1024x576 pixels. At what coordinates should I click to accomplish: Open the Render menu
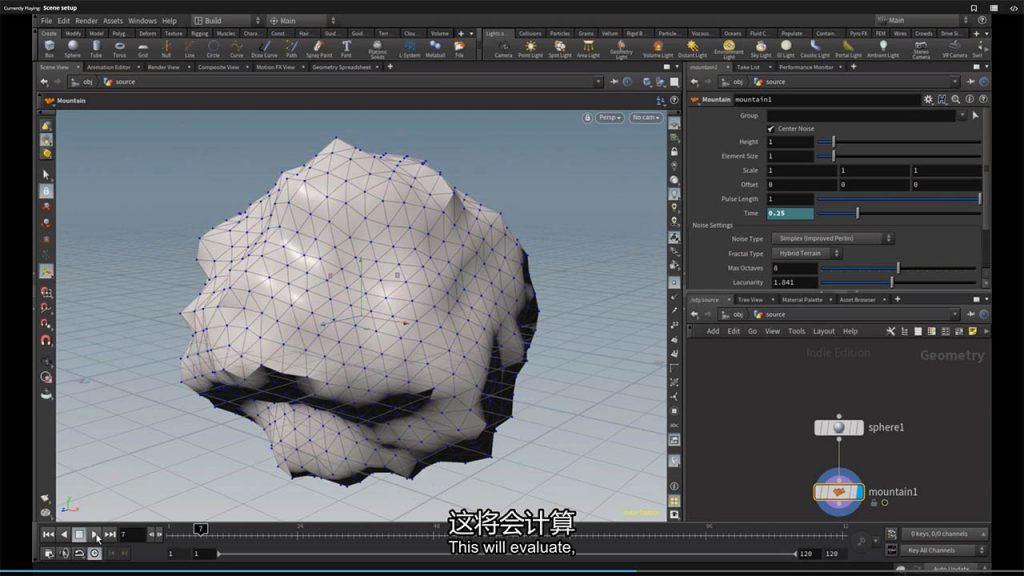click(x=86, y=21)
